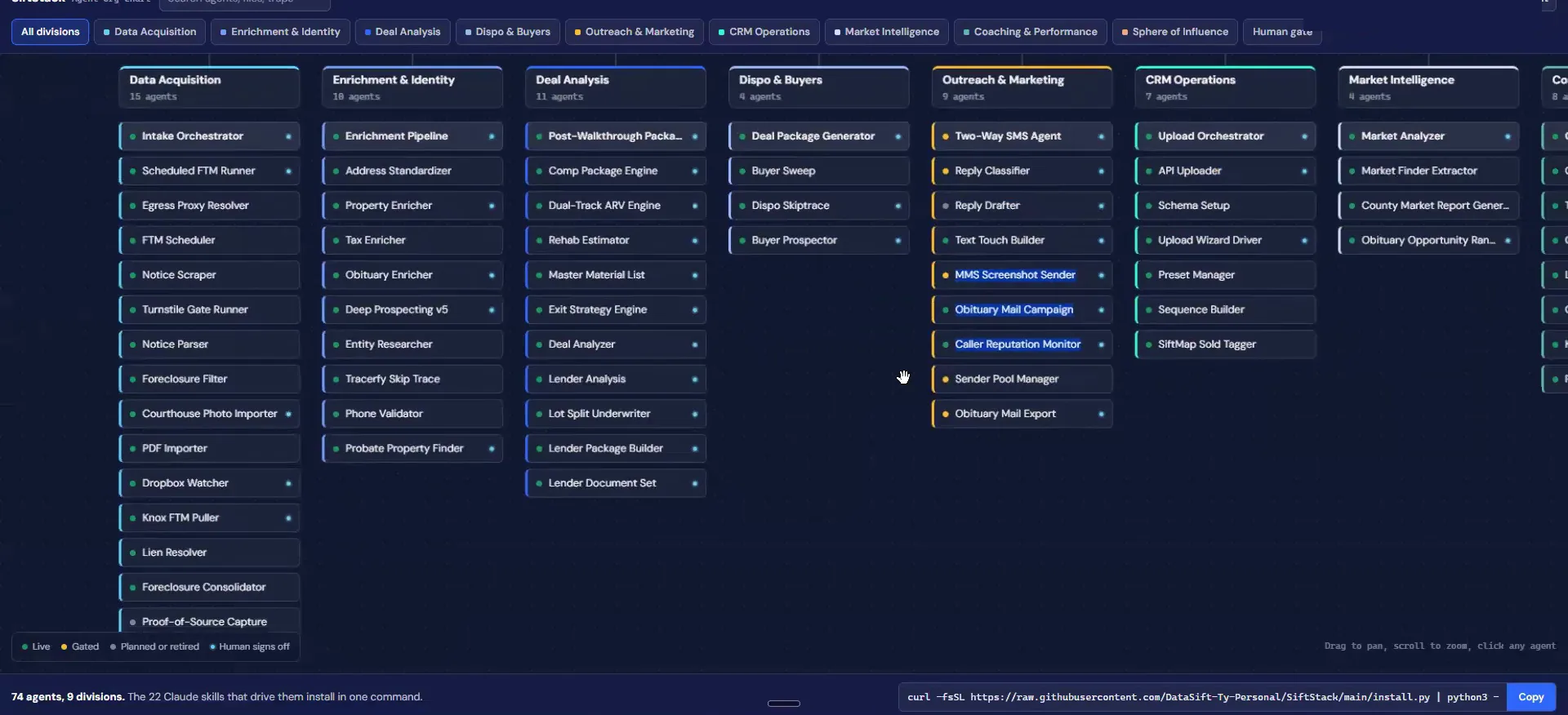Open the Scheduled FTM Runner agent card
This screenshot has height=715, width=1568.
click(209, 171)
